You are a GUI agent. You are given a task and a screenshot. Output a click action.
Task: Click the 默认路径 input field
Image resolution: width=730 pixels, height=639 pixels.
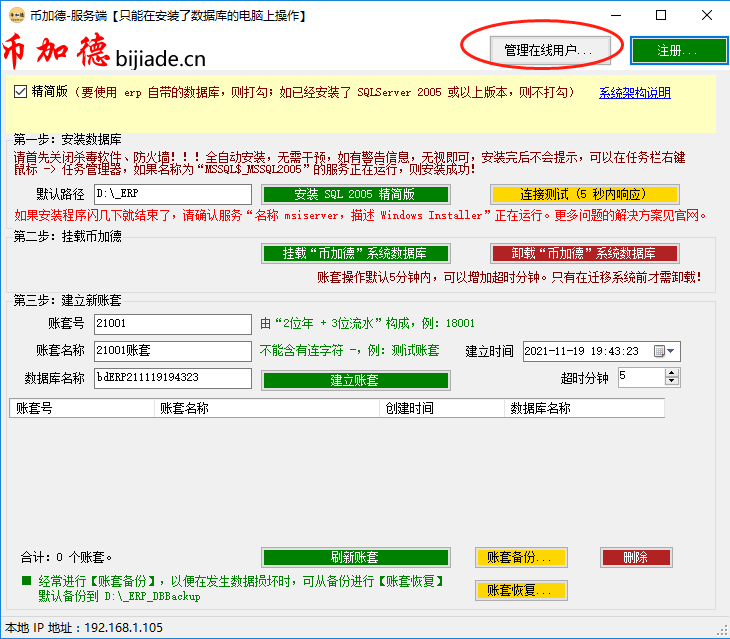[172, 194]
